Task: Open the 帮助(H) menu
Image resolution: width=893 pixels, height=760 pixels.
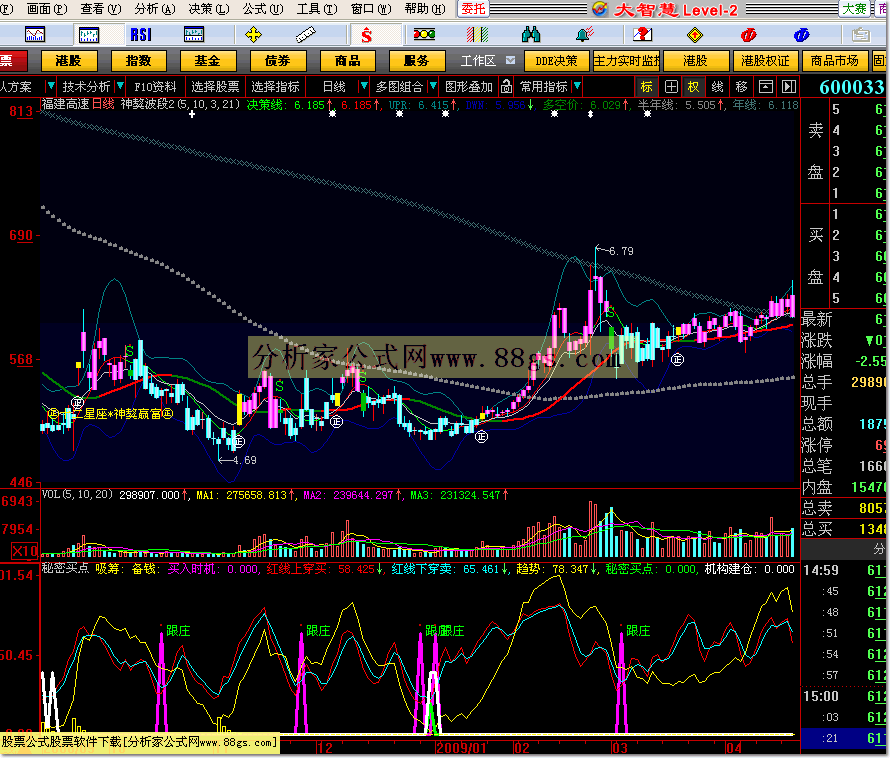Action: click(x=425, y=9)
